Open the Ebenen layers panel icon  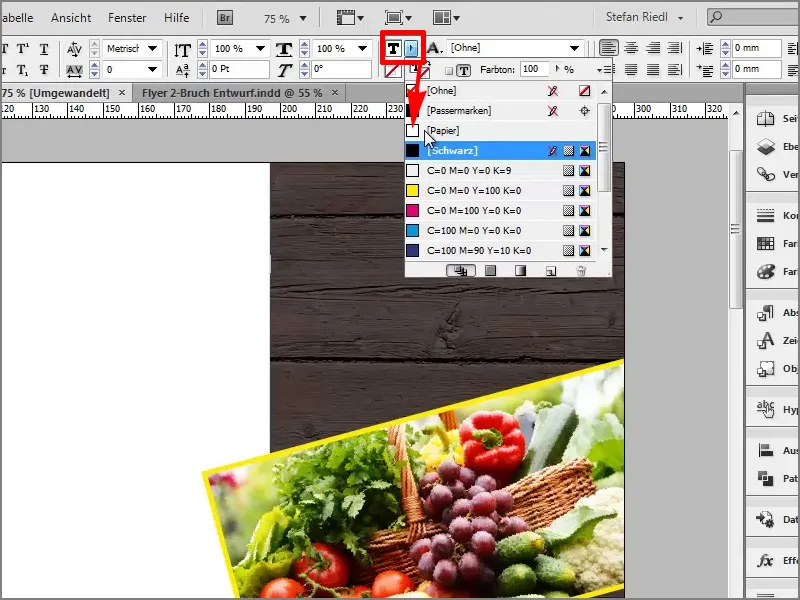point(765,146)
